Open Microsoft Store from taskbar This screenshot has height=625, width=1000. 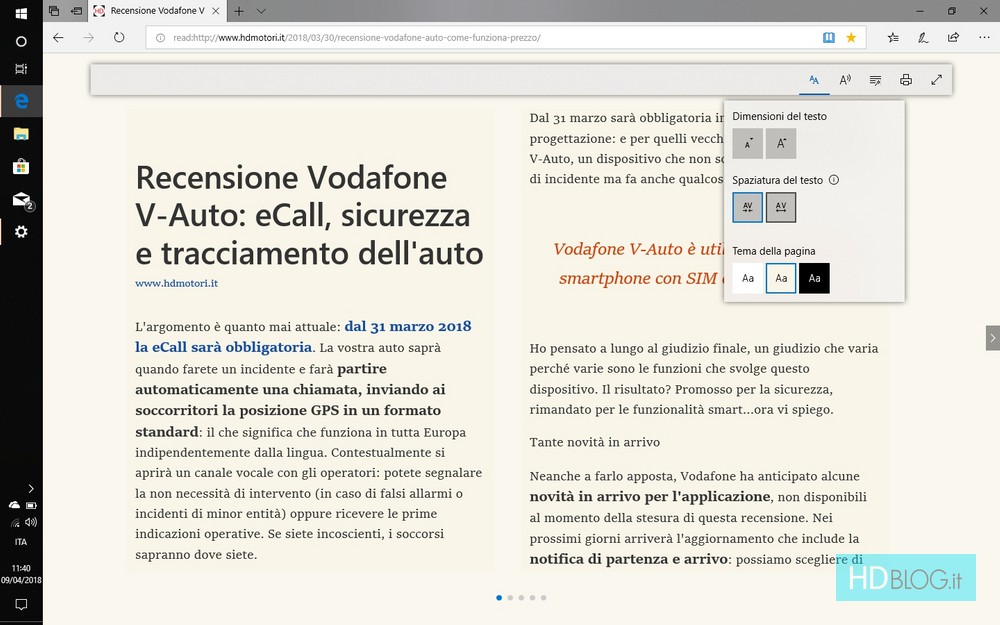click(x=21, y=167)
